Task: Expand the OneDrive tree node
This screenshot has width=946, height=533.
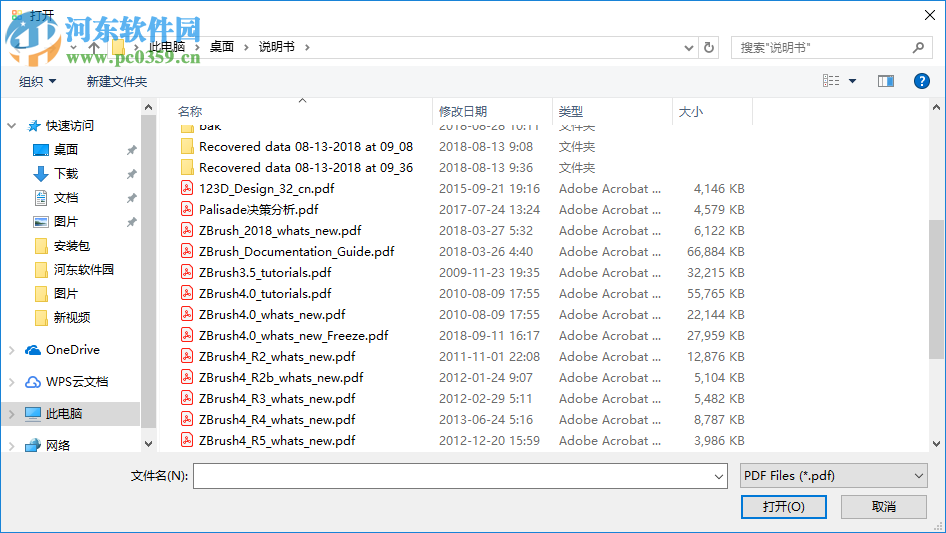Action: 11,350
